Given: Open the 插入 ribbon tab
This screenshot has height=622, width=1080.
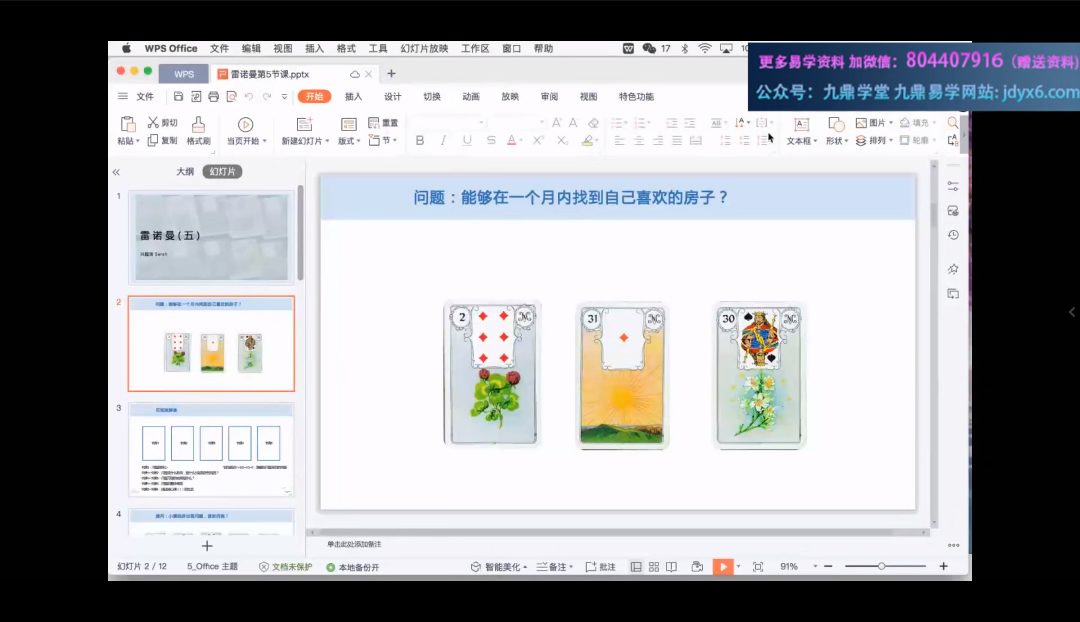Looking at the screenshot, I should (x=353, y=97).
